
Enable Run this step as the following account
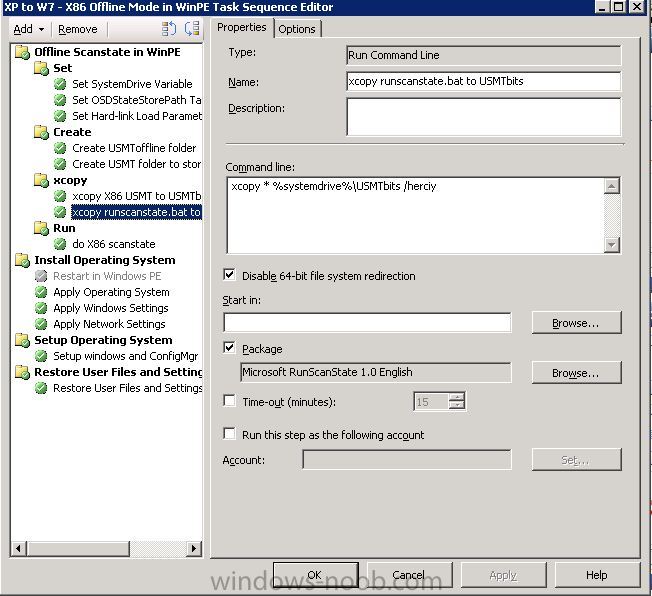[x=229, y=434]
